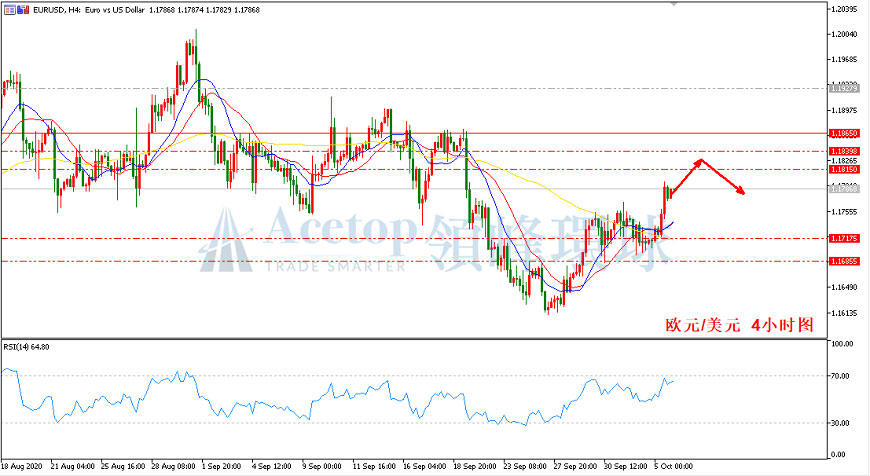Click the 1.18975 price scale label
Image resolution: width=870 pixels, height=476 pixels.
(844, 110)
